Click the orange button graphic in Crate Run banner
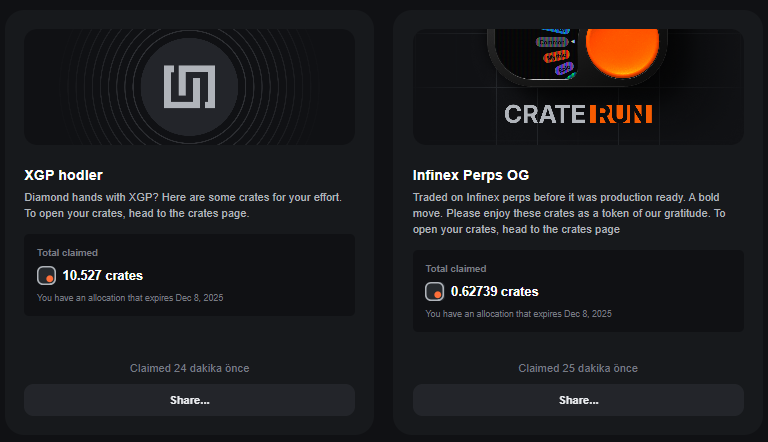Viewport: 768px width, 442px height. [x=623, y=51]
